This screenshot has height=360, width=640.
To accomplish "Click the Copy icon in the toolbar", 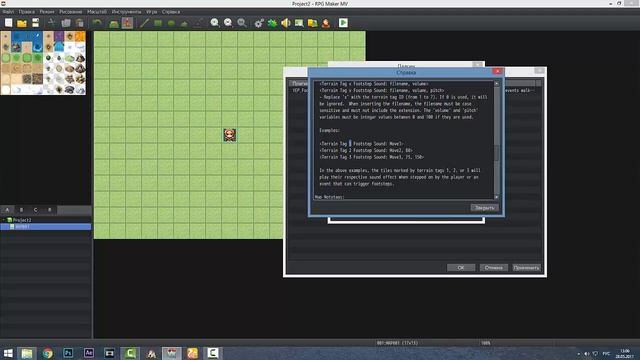I will 66,23.
